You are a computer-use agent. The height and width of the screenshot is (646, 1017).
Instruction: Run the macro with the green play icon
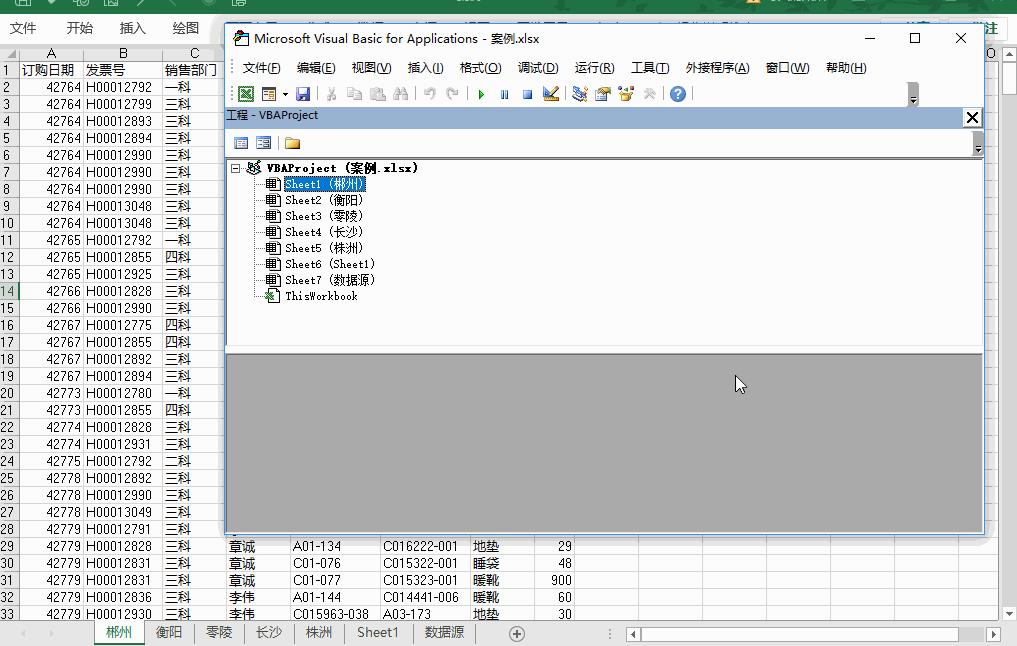click(x=481, y=94)
